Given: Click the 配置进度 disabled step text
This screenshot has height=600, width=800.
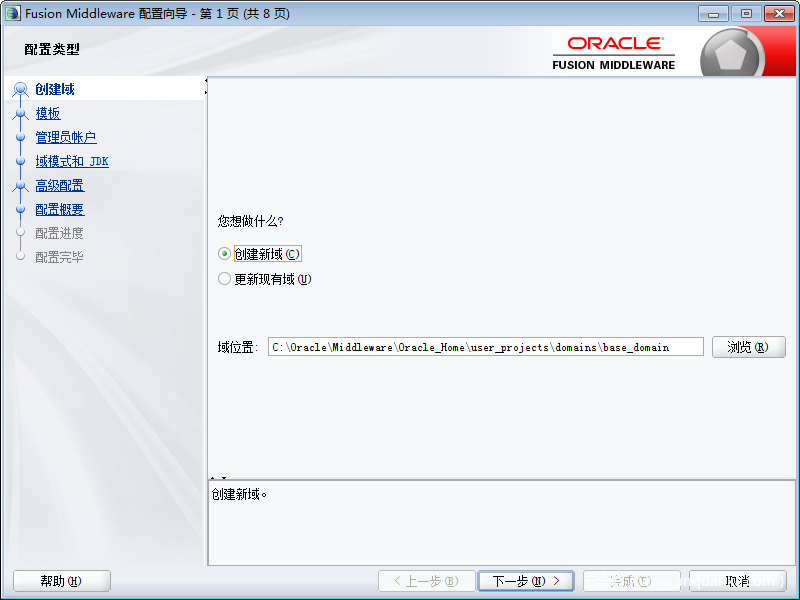Looking at the screenshot, I should pos(59,233).
